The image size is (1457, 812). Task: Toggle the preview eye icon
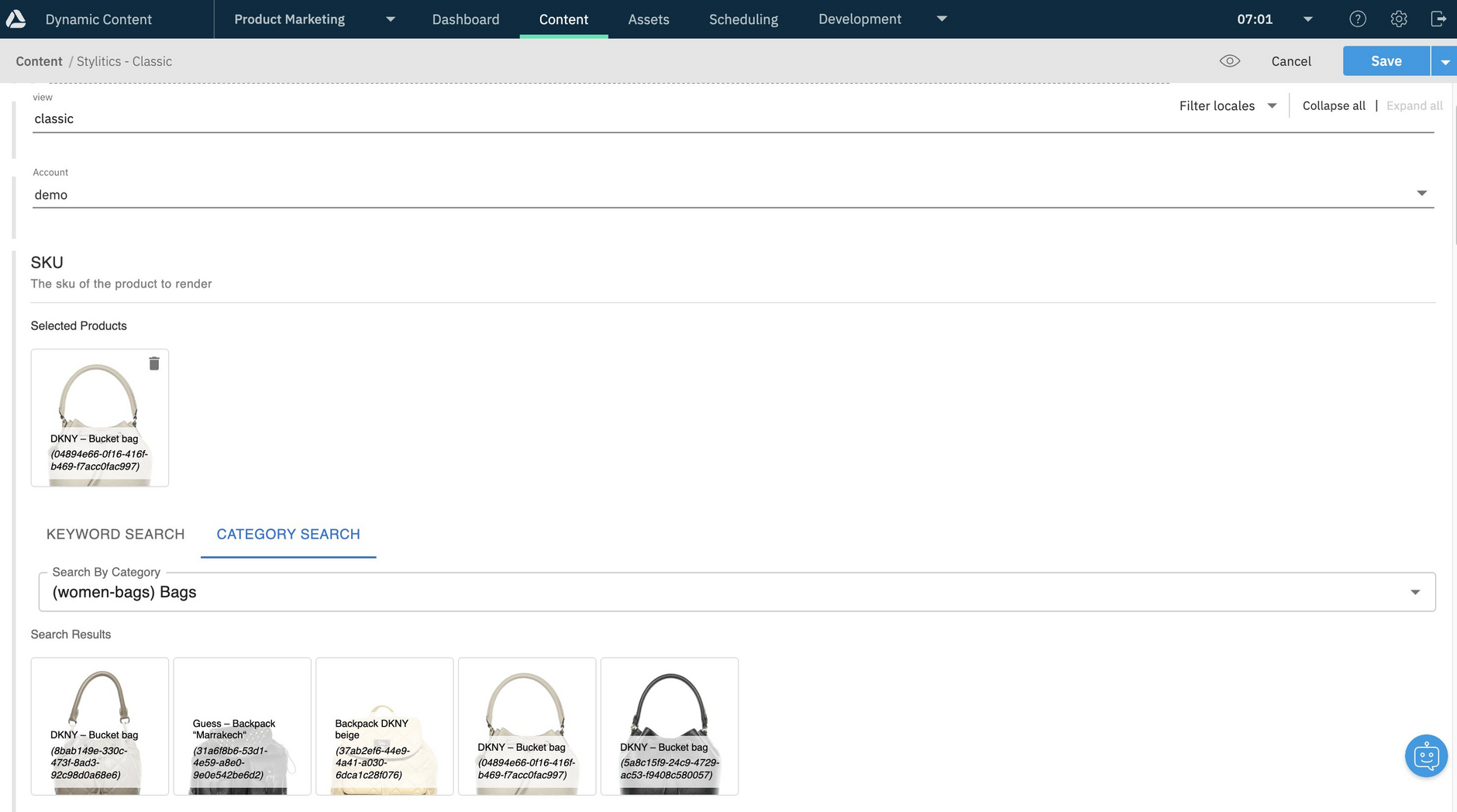1230,61
